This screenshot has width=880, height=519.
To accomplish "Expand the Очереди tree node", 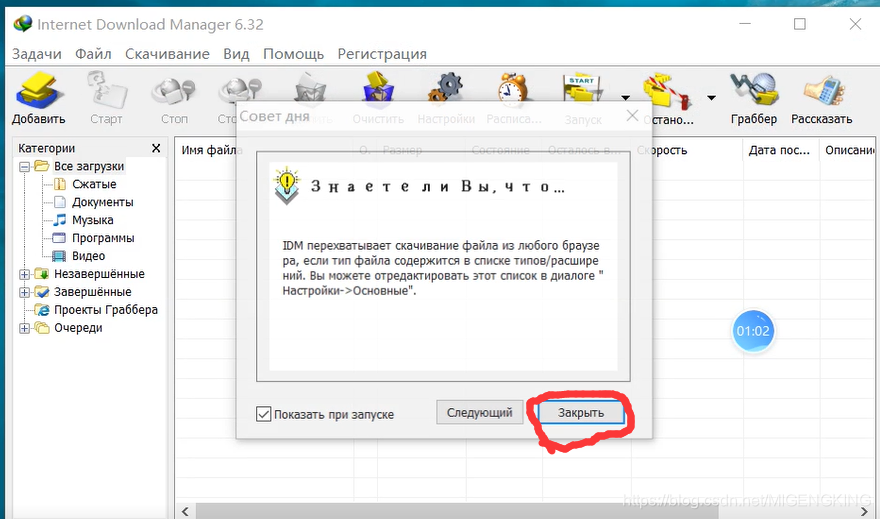I will (x=24, y=328).
